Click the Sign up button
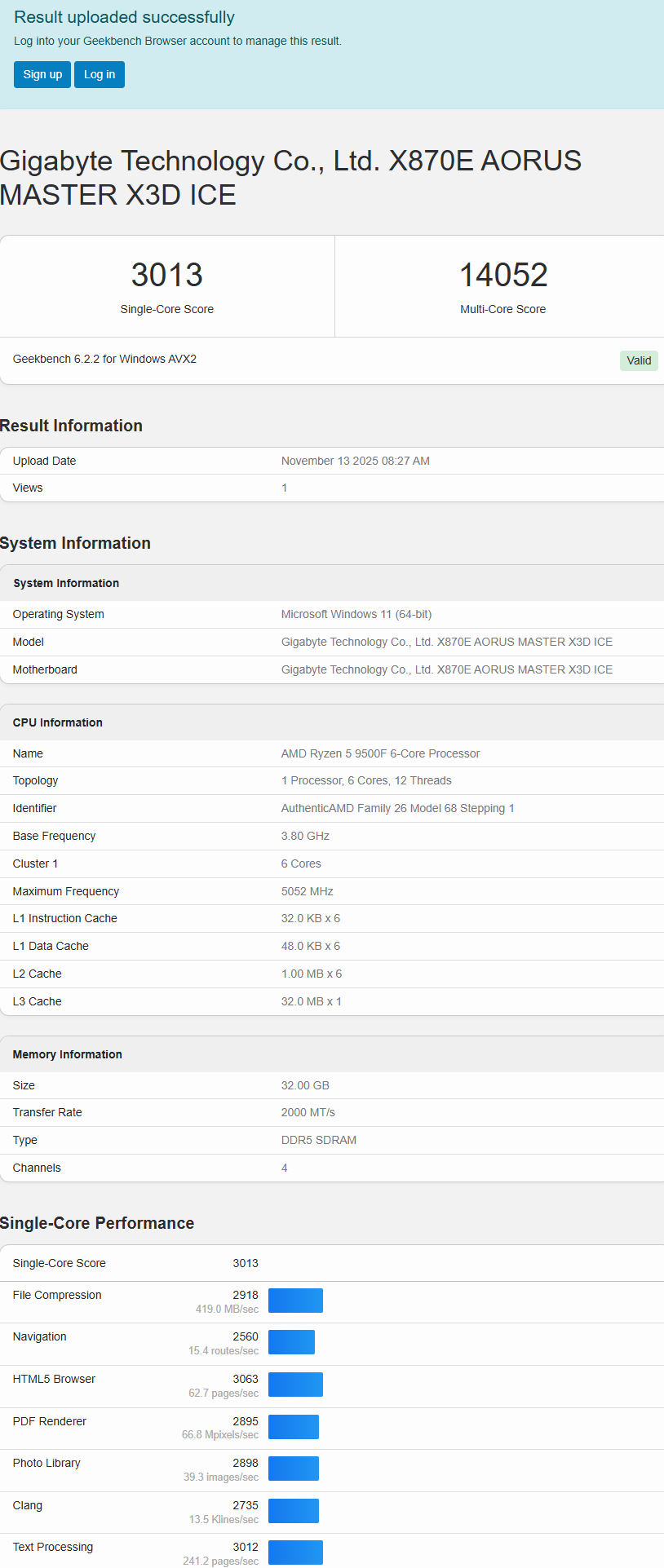This screenshot has height=1568, width=664. point(42,74)
